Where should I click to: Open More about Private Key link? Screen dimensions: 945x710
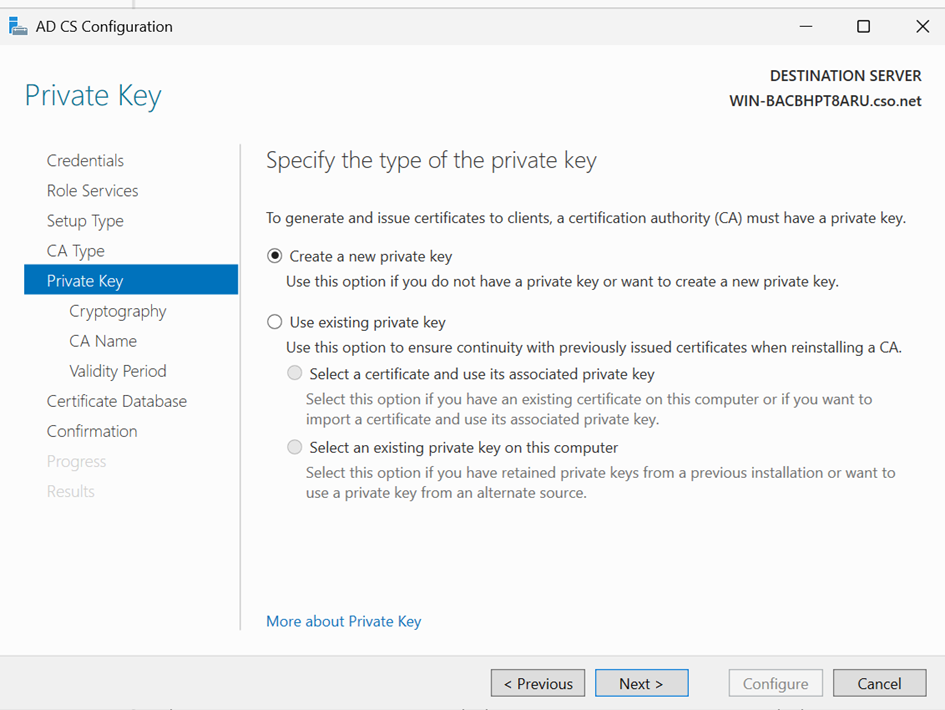(343, 621)
